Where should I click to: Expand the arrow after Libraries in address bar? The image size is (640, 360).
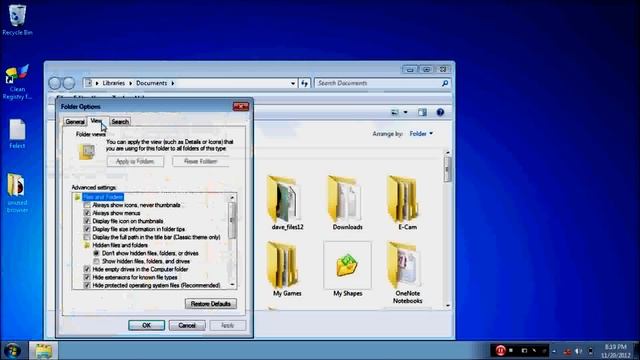(131, 83)
